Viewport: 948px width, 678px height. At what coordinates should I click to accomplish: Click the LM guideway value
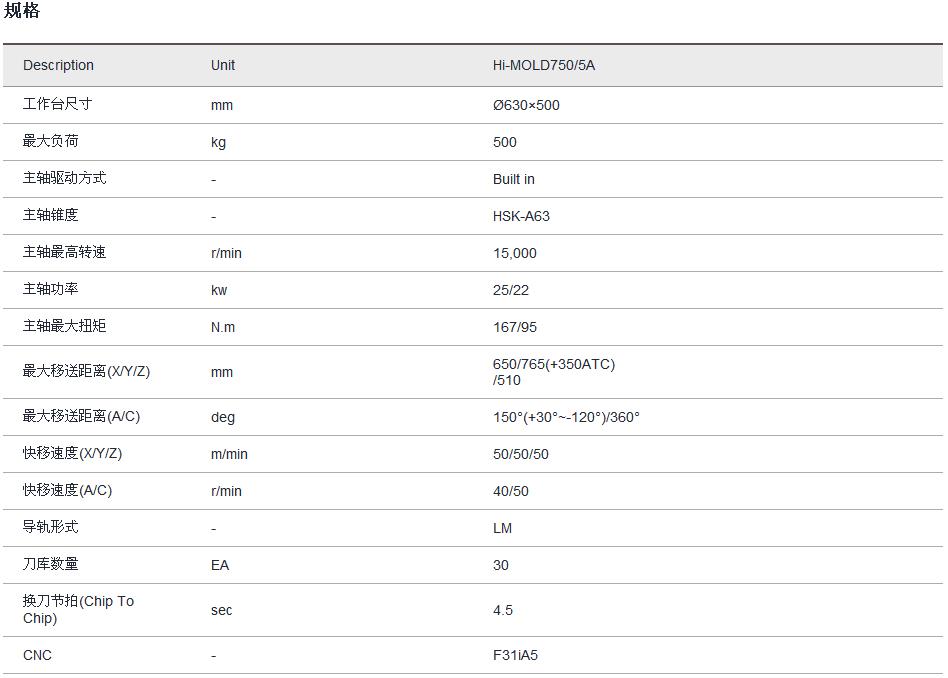[502, 528]
